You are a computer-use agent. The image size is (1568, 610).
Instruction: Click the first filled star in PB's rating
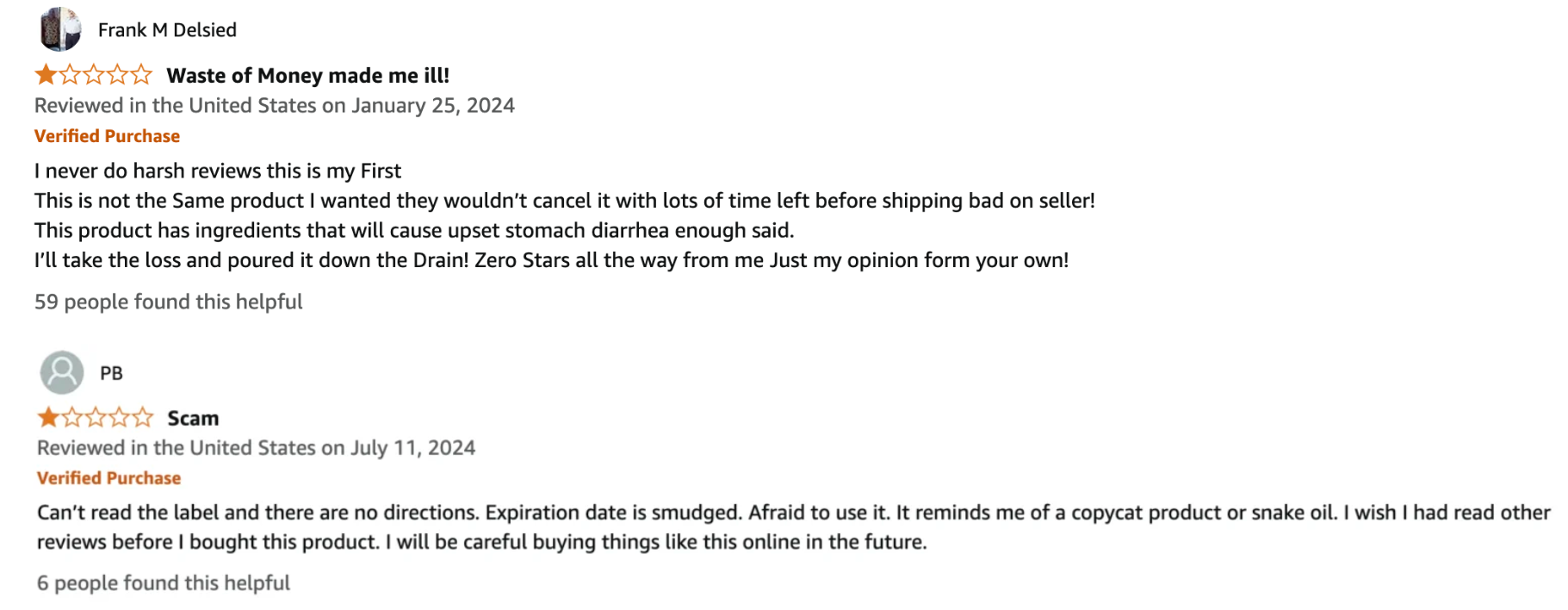coord(48,418)
